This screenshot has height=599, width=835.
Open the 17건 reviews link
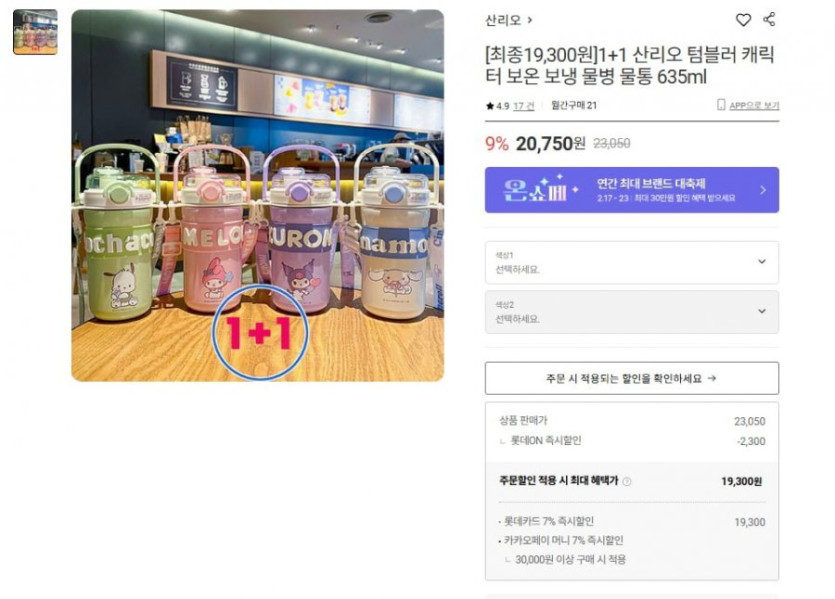tap(523, 106)
